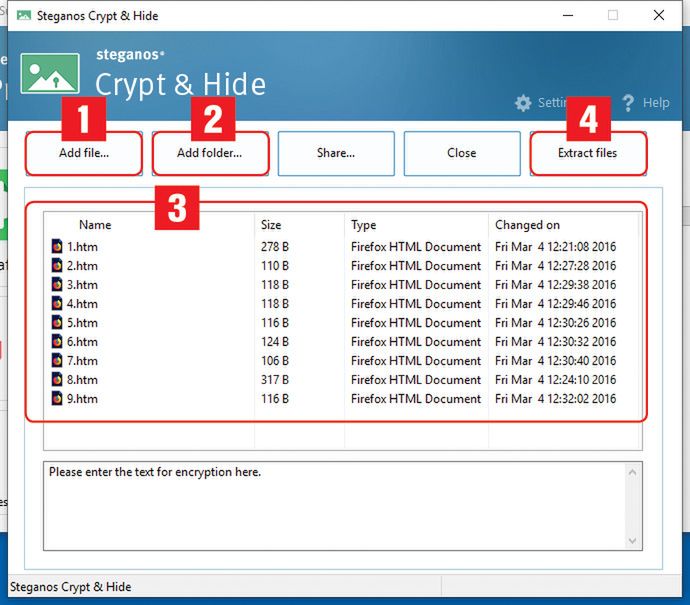Viewport: 690px width, 605px height.
Task: Click the date Fri Mar 4 12:29:38 2016
Action: (555, 285)
